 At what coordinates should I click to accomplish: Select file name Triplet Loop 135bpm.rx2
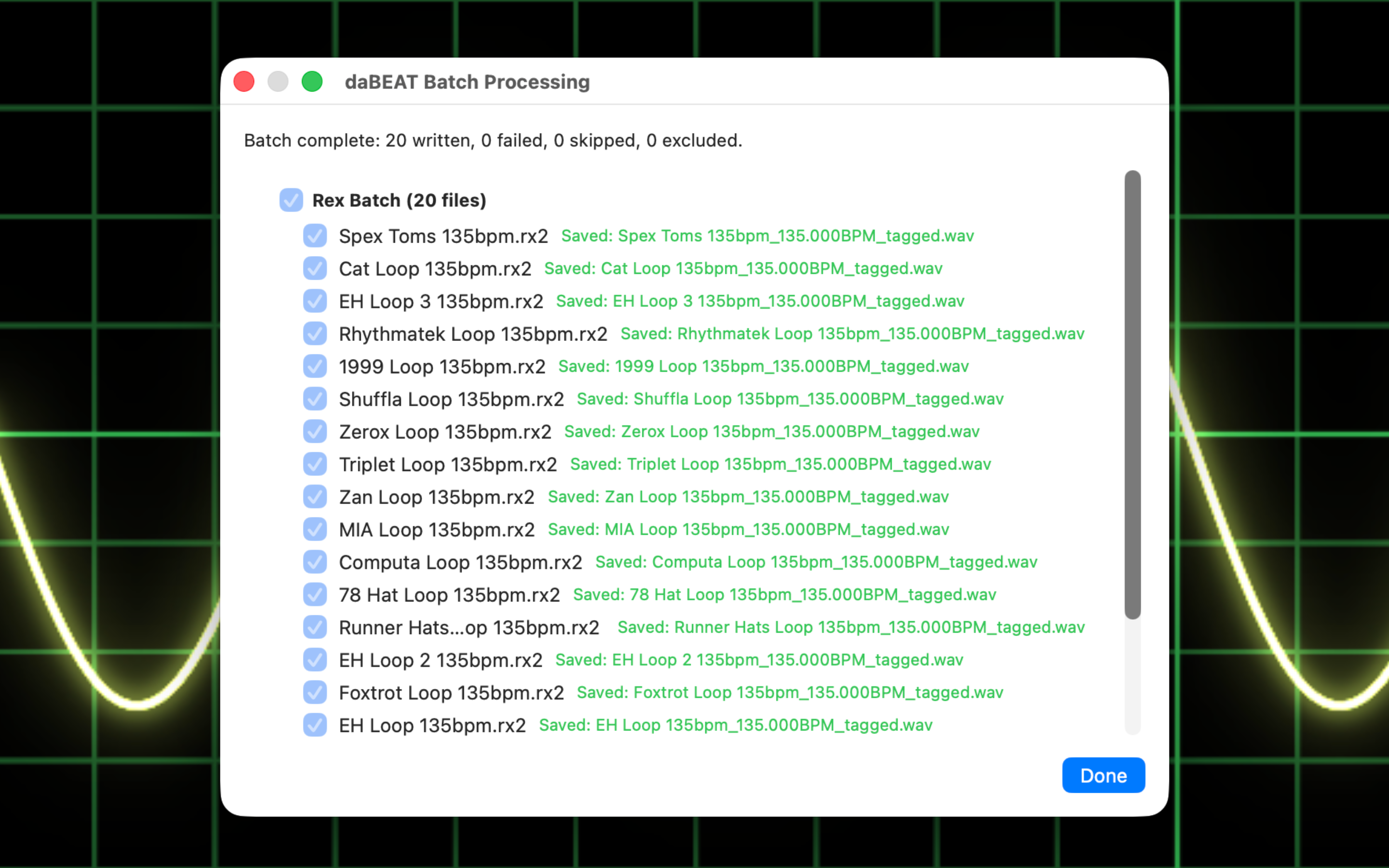(x=448, y=465)
